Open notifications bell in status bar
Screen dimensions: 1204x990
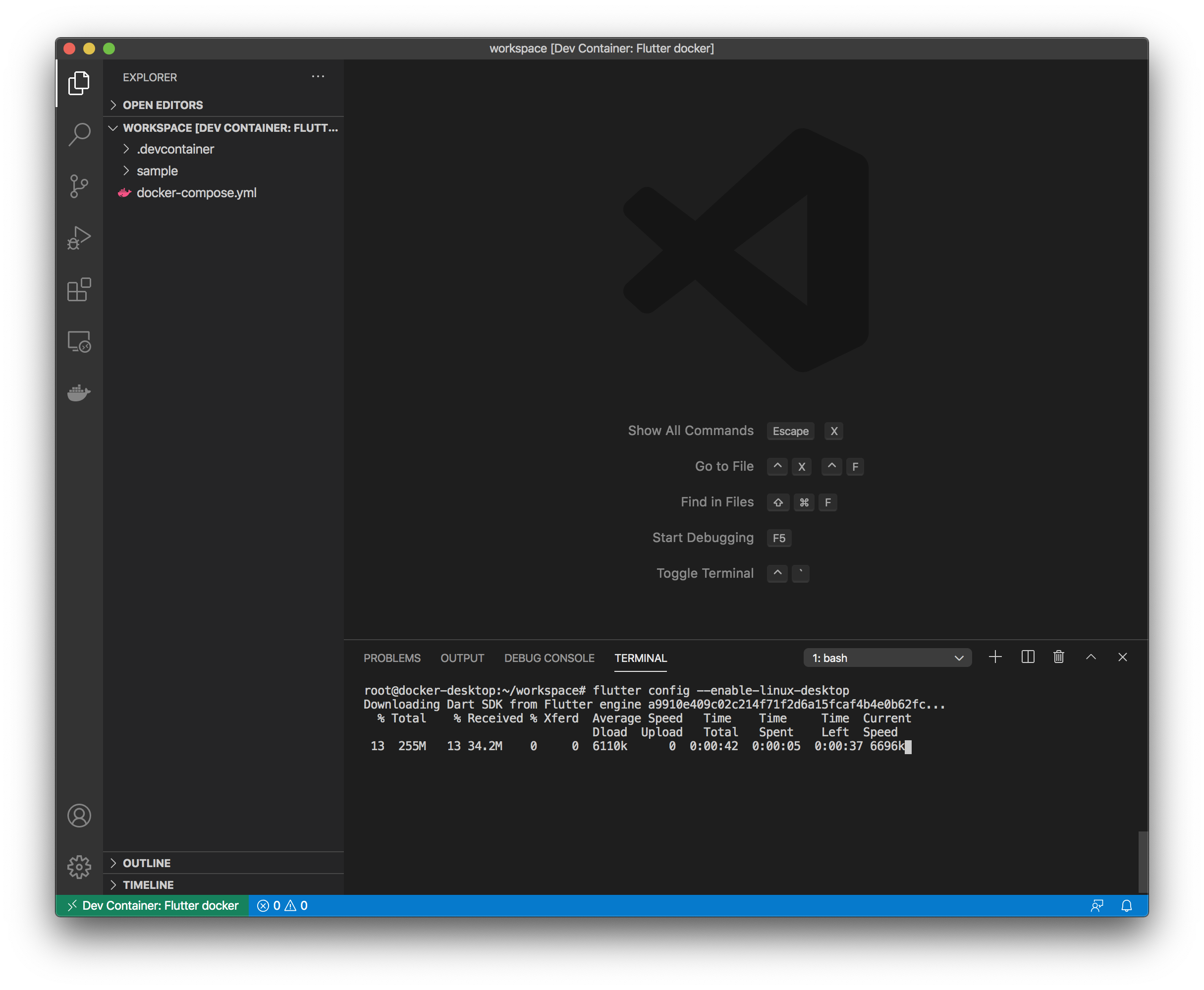pyautogui.click(x=1126, y=906)
